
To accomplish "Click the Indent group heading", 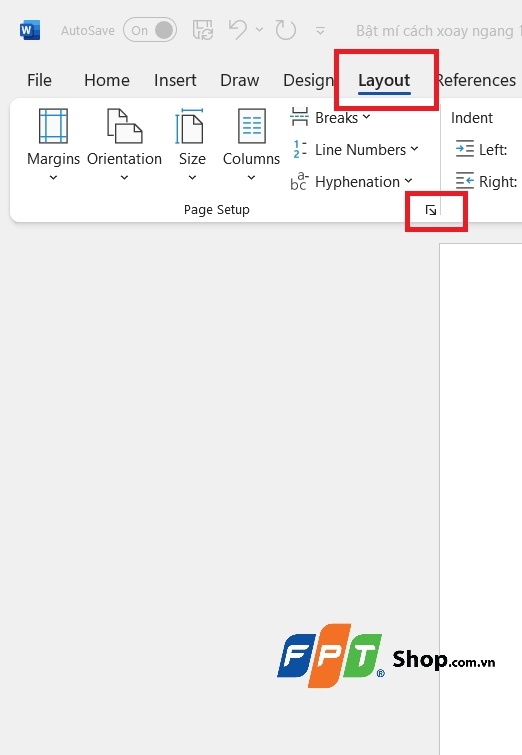I will [x=471, y=118].
